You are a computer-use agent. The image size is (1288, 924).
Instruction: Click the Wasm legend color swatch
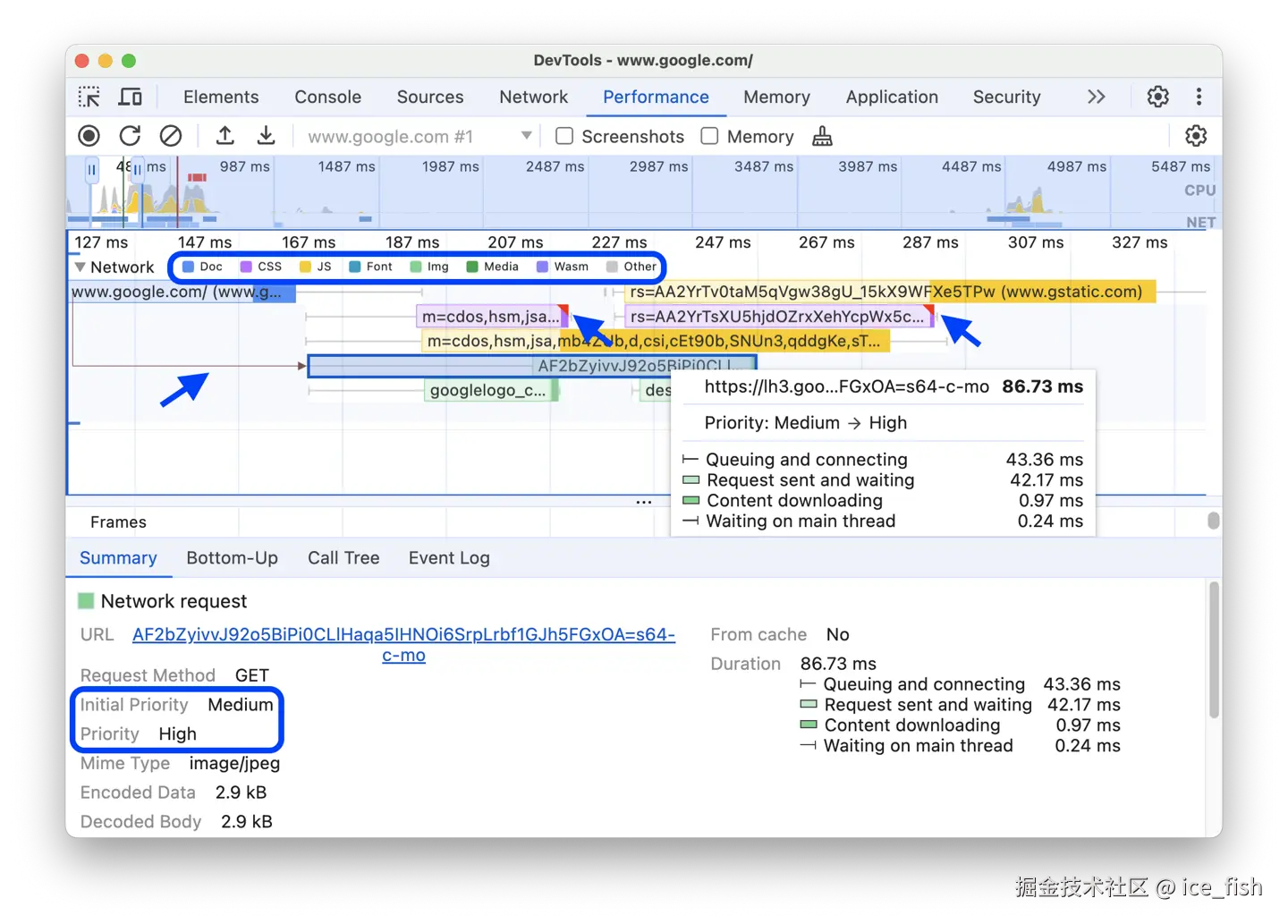pyautogui.click(x=542, y=267)
